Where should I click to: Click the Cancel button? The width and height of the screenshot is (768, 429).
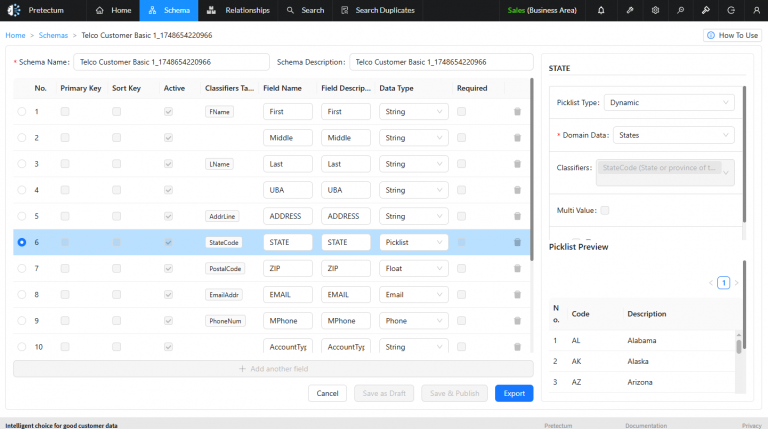point(327,393)
